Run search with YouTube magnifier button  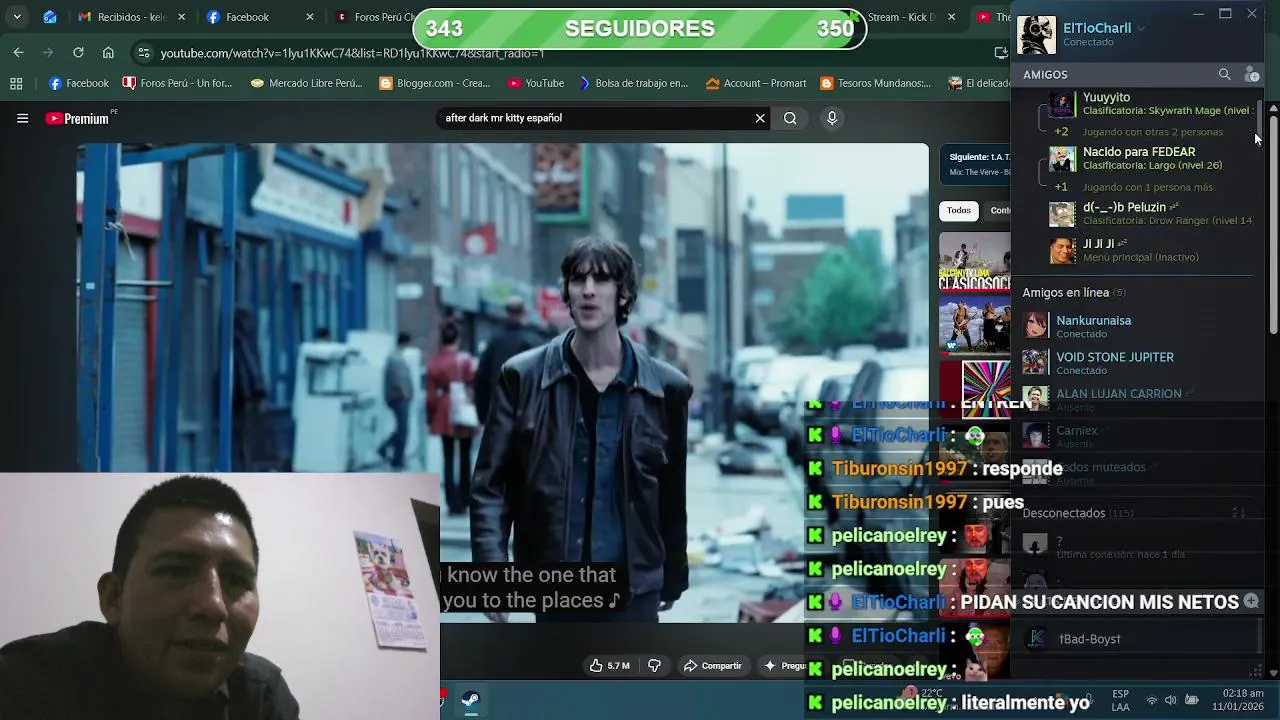point(790,118)
